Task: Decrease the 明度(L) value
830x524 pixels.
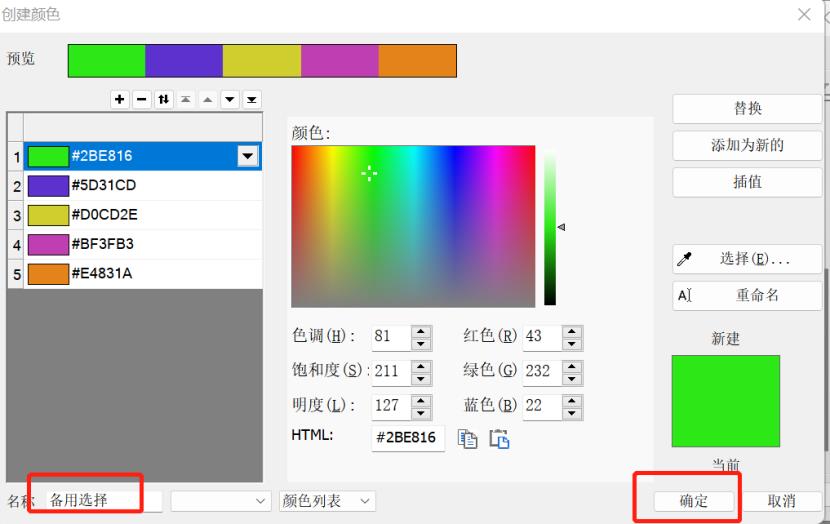Action: click(x=421, y=413)
